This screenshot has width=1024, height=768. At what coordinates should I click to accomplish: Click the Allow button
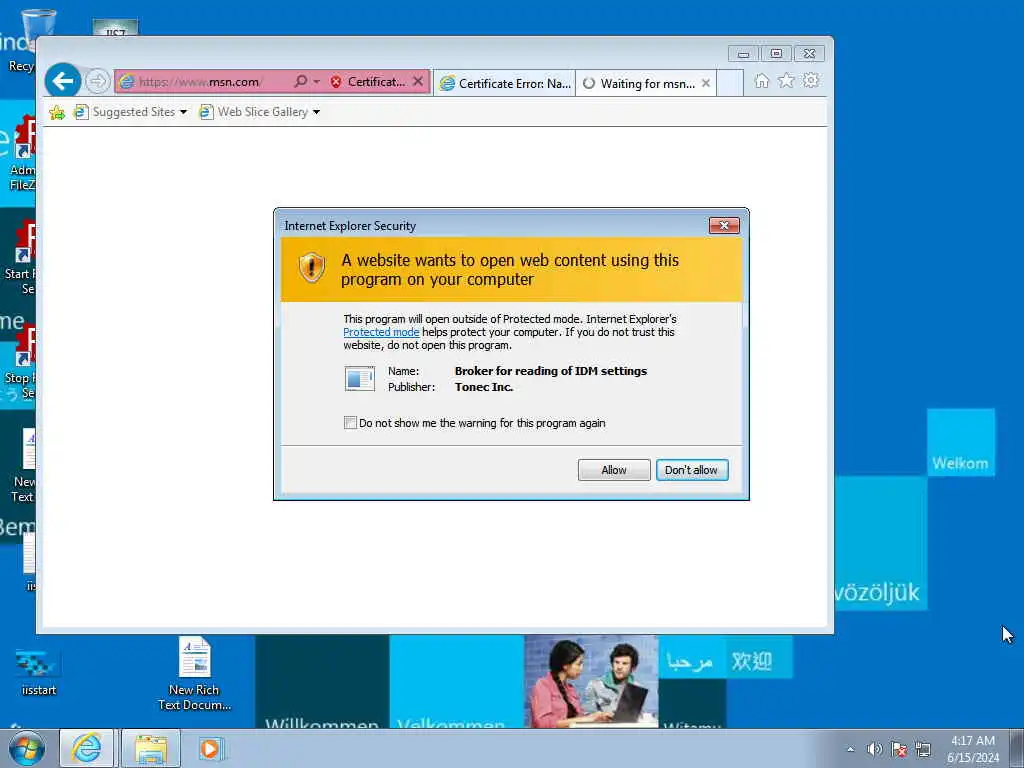coord(614,470)
